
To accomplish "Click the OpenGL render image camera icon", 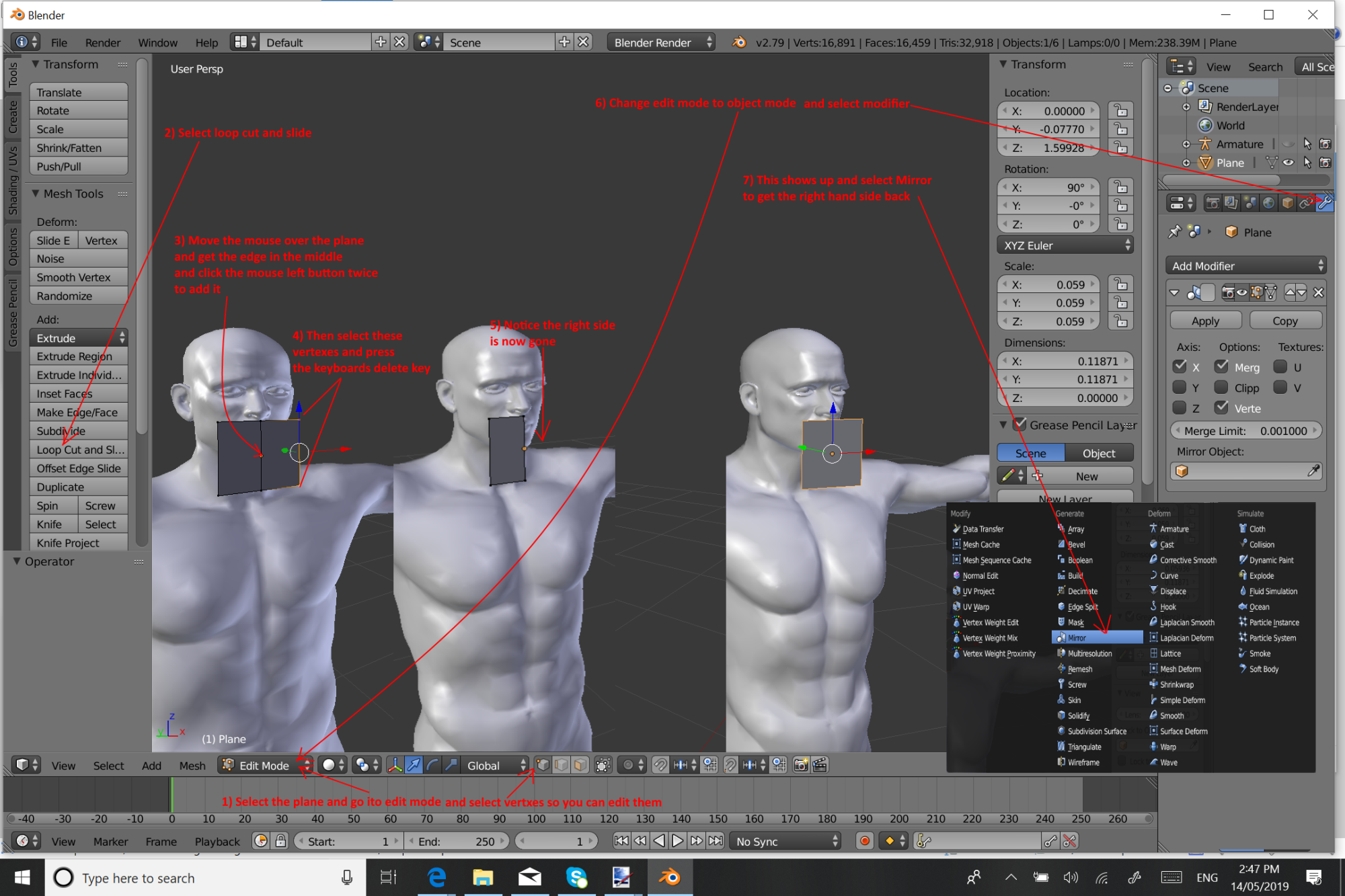I will [x=800, y=765].
